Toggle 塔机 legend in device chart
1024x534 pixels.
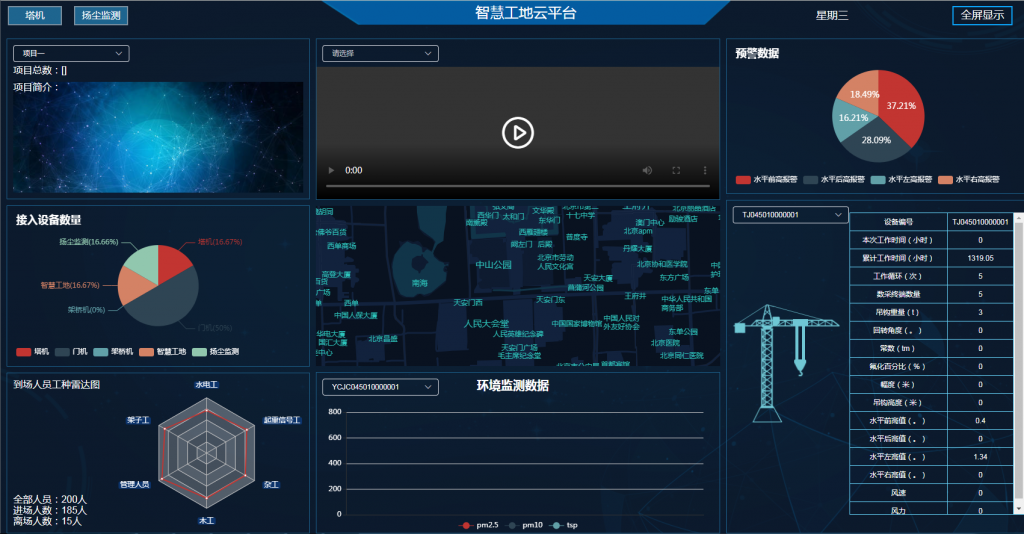click(x=33, y=352)
